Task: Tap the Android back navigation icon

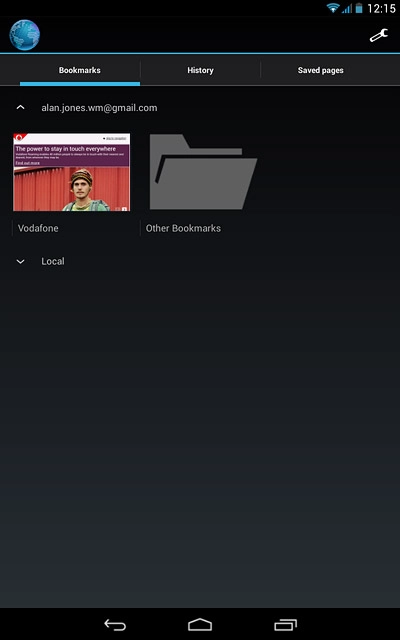Action: (x=115, y=624)
